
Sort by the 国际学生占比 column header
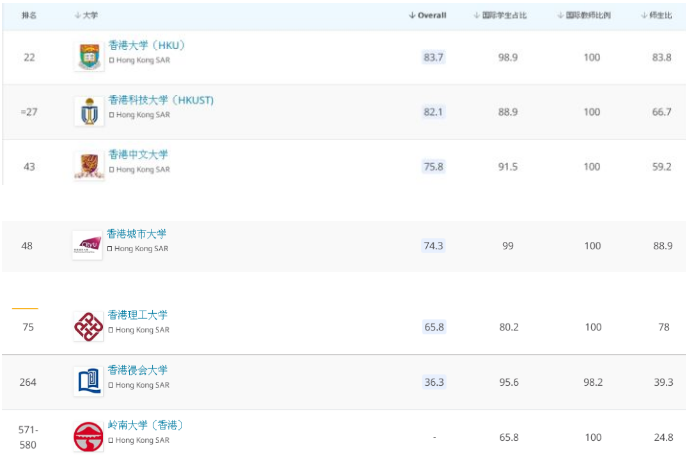click(506, 15)
